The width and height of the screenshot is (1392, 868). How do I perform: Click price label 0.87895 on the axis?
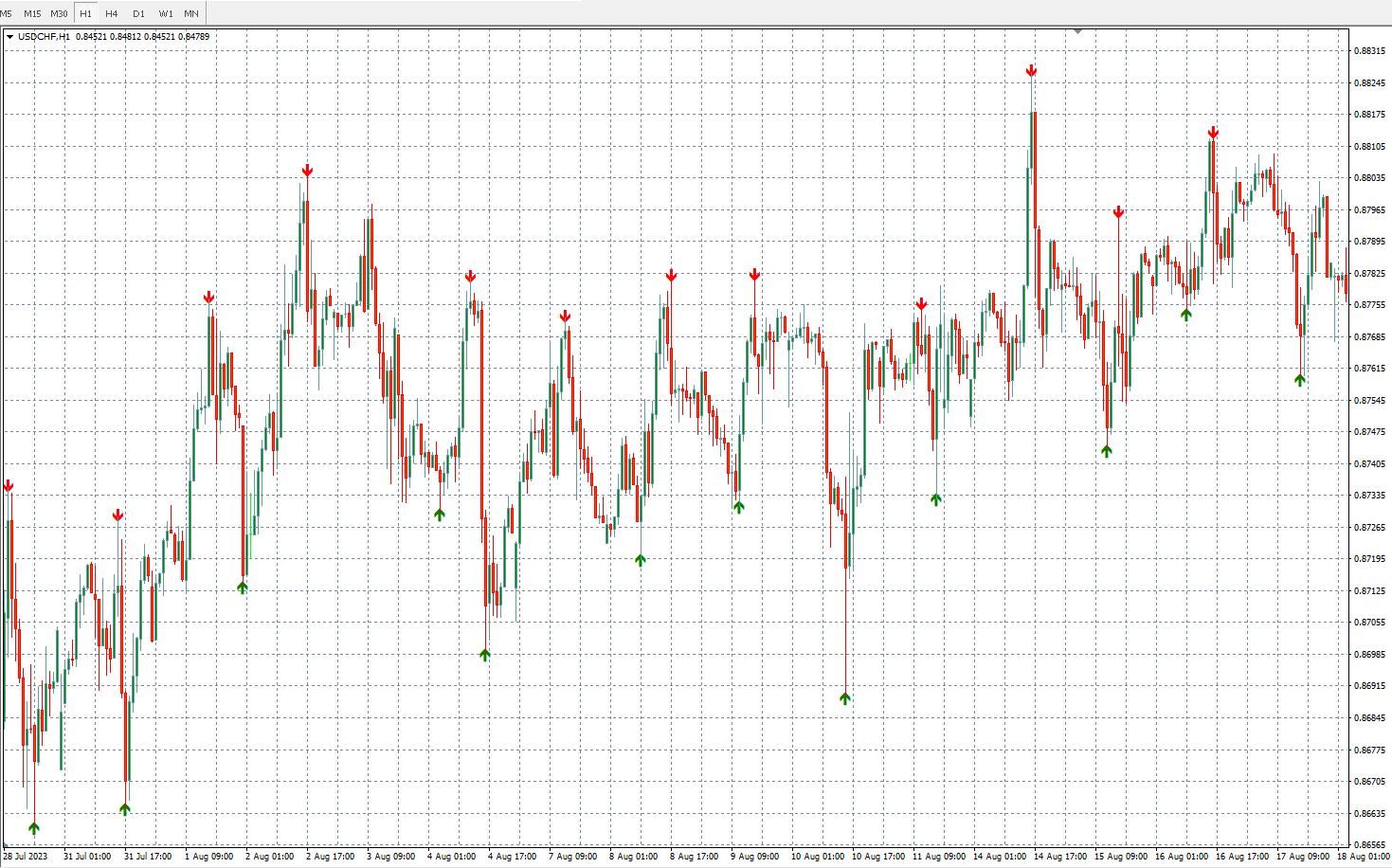(x=1368, y=242)
